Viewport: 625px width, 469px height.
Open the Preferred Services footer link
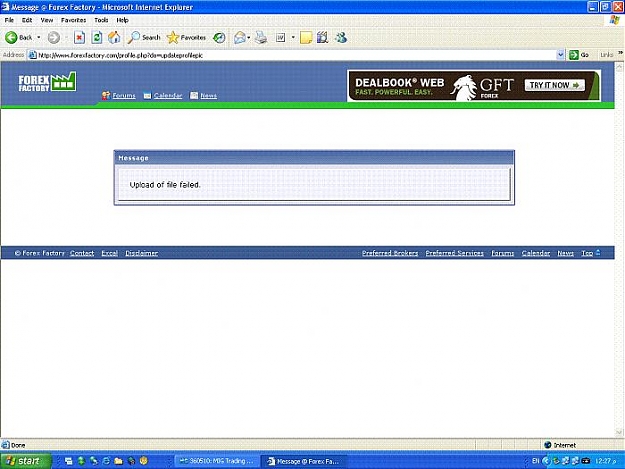coord(454,253)
